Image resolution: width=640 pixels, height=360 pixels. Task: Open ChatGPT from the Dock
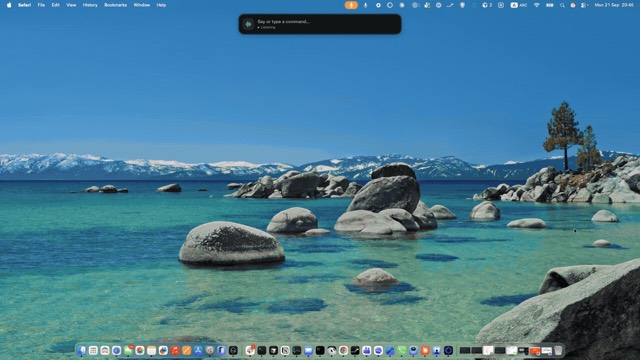point(233,350)
